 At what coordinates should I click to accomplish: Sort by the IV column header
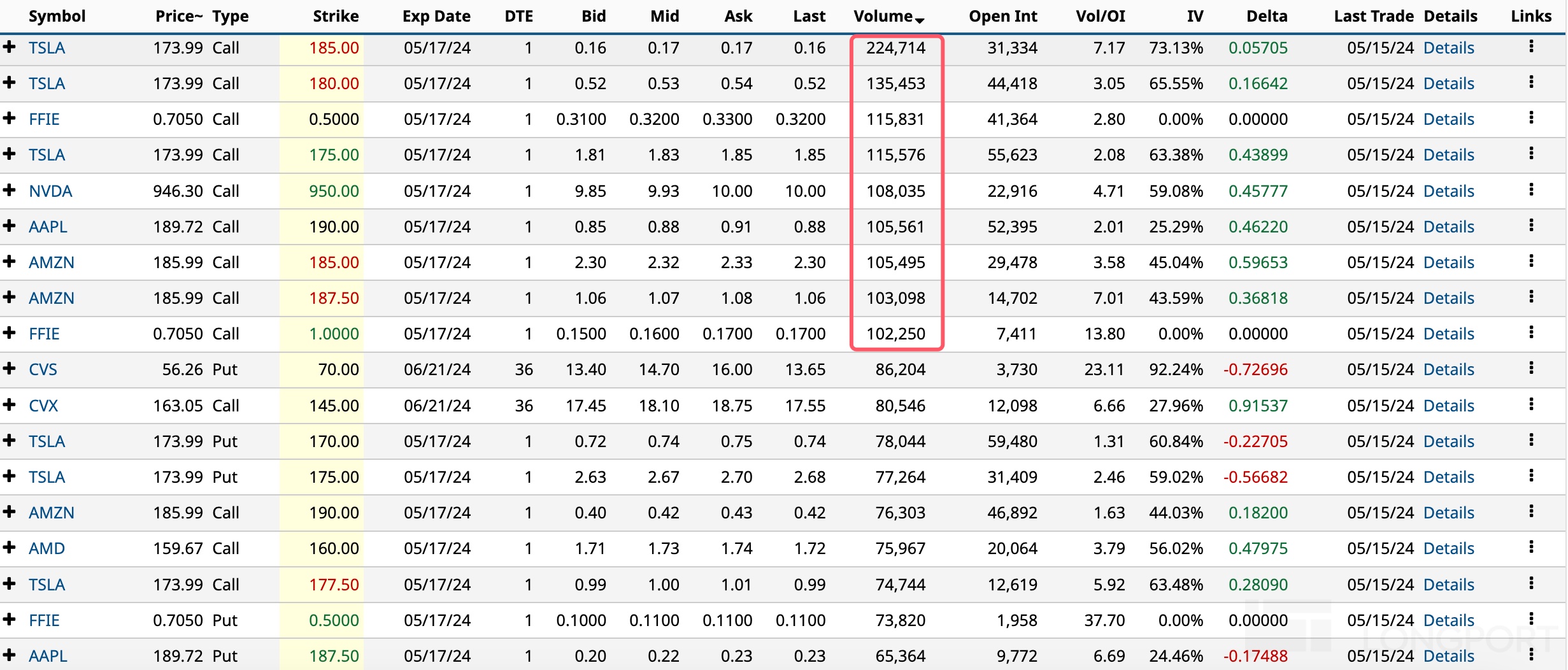[x=1195, y=17]
